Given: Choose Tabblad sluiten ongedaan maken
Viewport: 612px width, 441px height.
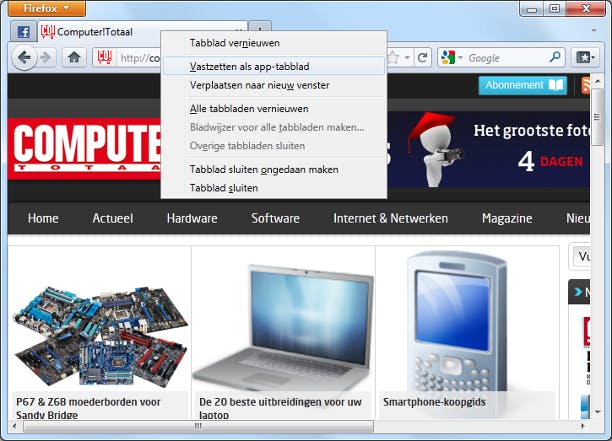Looking at the screenshot, I should click(274, 169).
